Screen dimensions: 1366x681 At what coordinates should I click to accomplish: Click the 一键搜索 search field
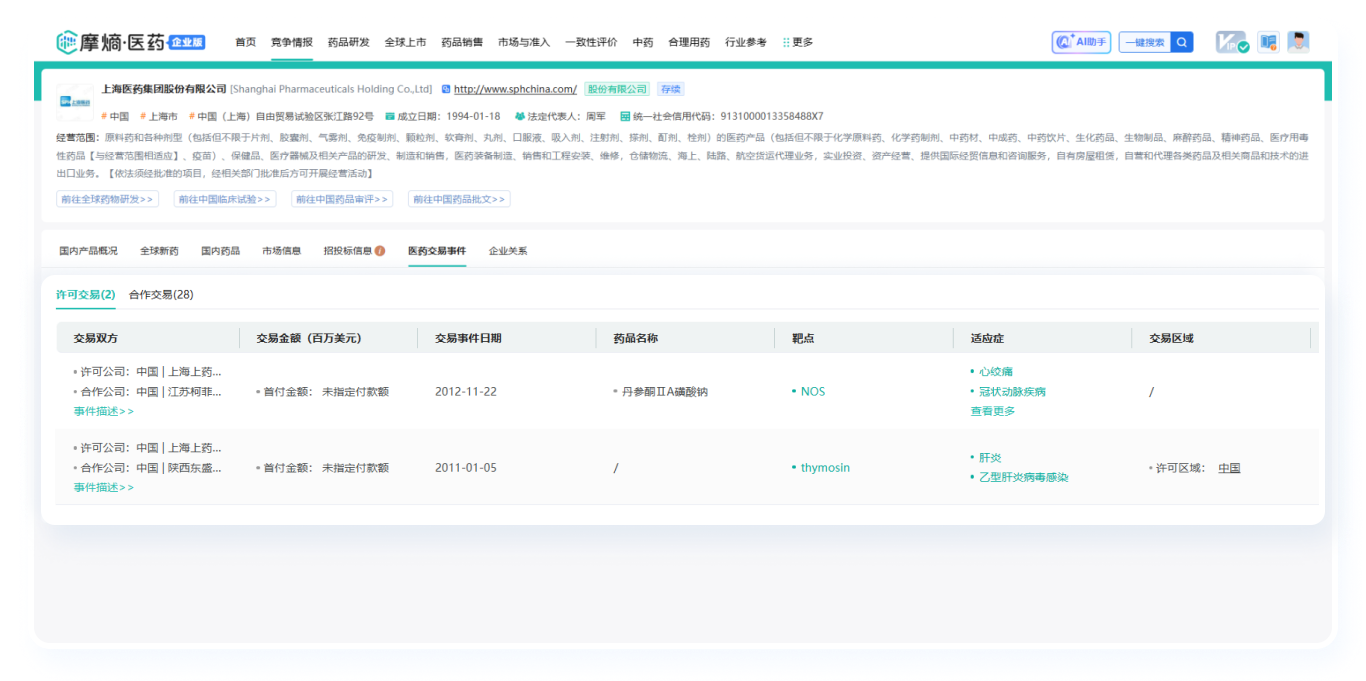[1145, 42]
